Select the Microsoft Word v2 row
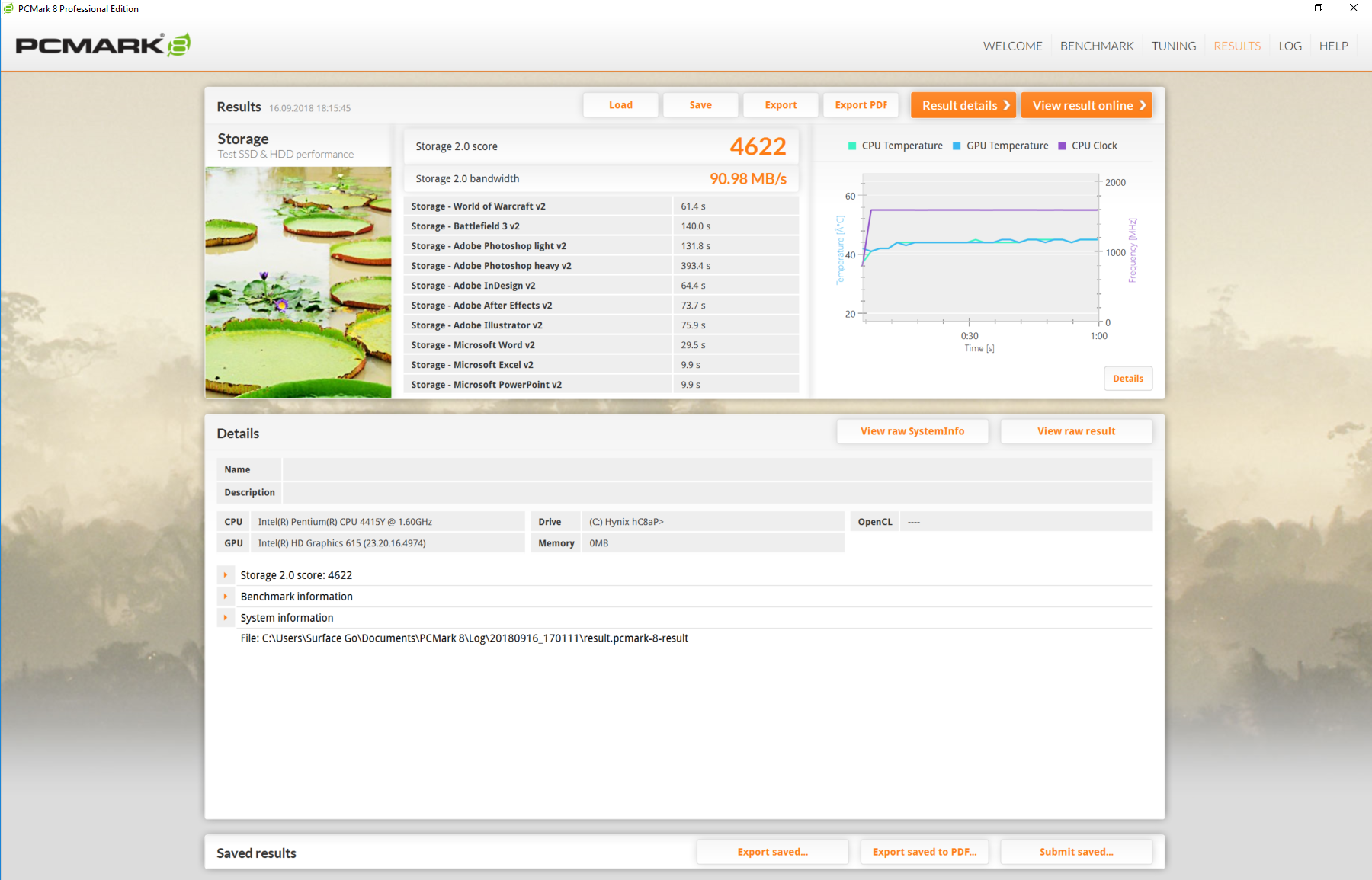Viewport: 1372px width, 880px height. click(601, 344)
